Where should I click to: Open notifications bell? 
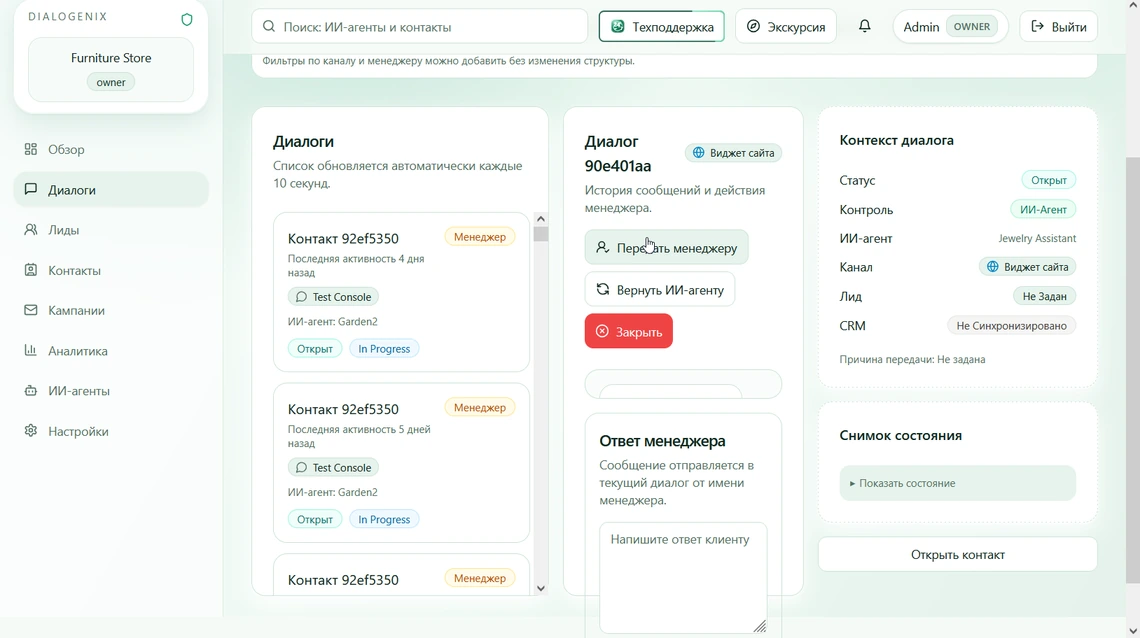click(864, 26)
